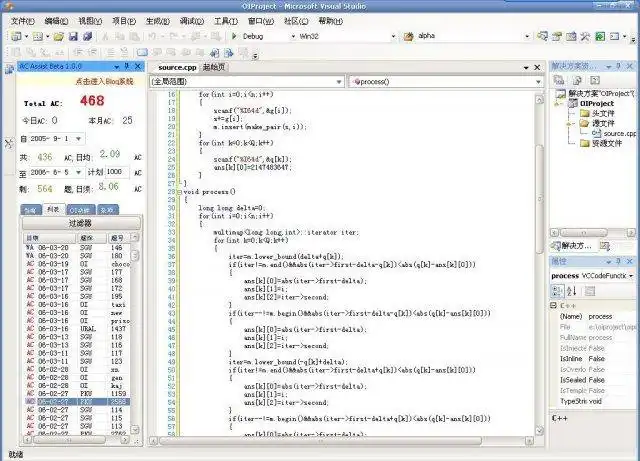640x461 pixels.
Task: Open the end date 2006-6-5 dropdown
Action: click(78, 172)
